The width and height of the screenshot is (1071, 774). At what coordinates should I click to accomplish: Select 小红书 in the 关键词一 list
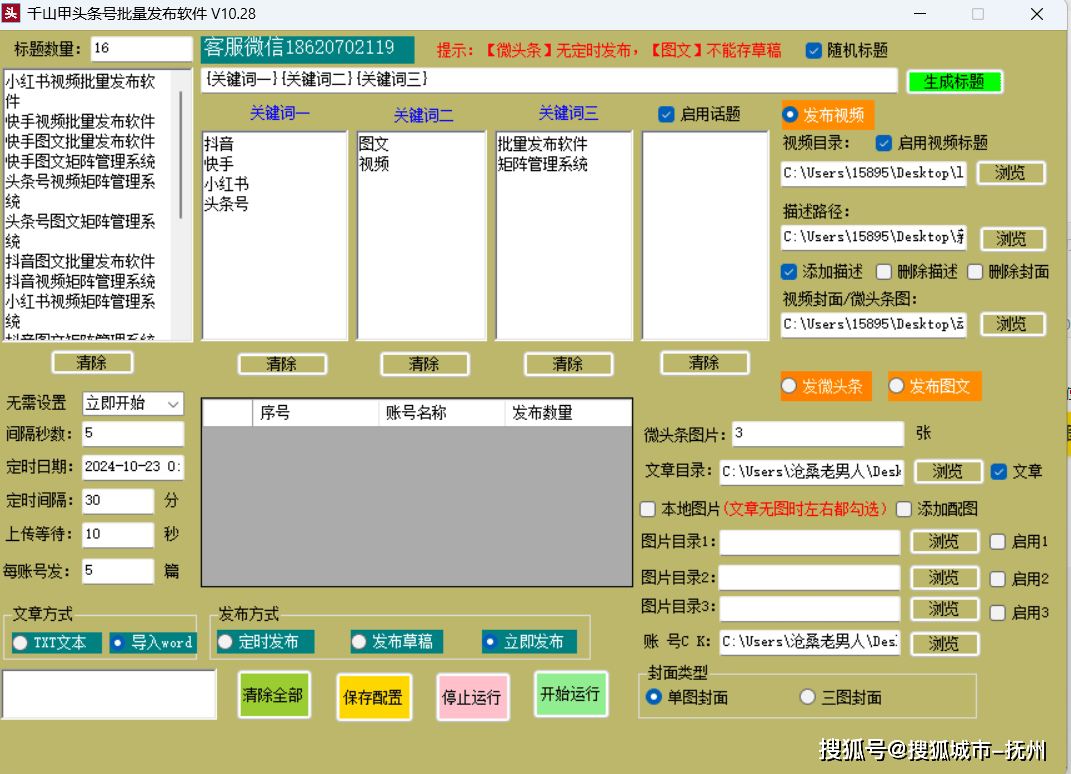click(x=226, y=184)
